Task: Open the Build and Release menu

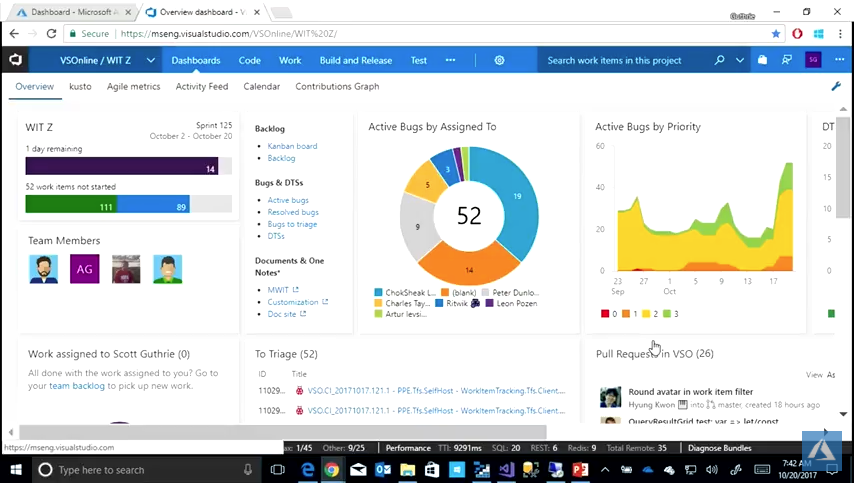Action: 355,60
